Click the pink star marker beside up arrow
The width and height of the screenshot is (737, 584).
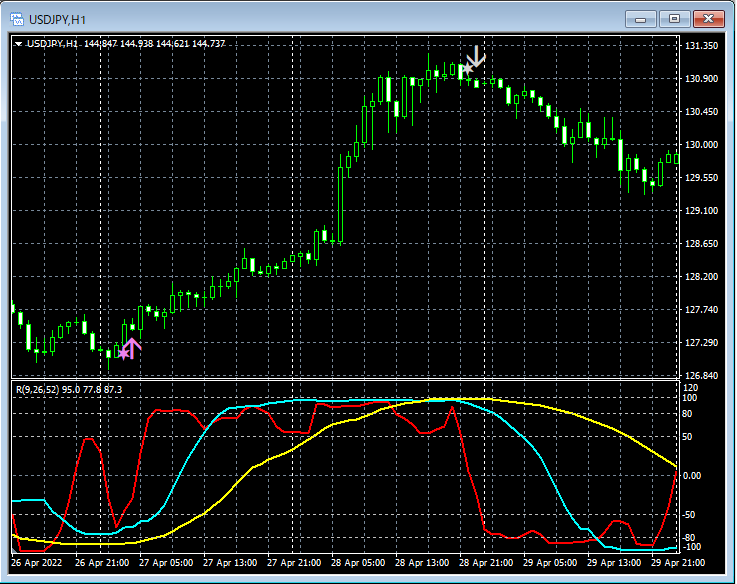[123, 353]
